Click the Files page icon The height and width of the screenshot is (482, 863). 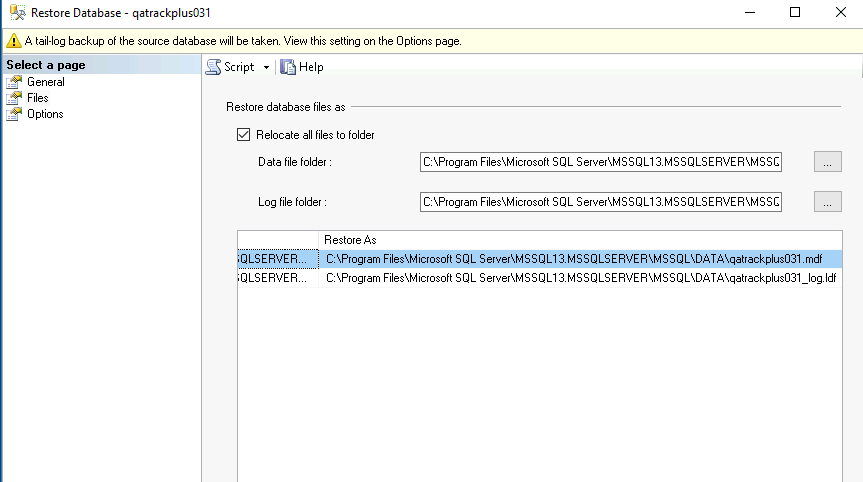(x=14, y=98)
